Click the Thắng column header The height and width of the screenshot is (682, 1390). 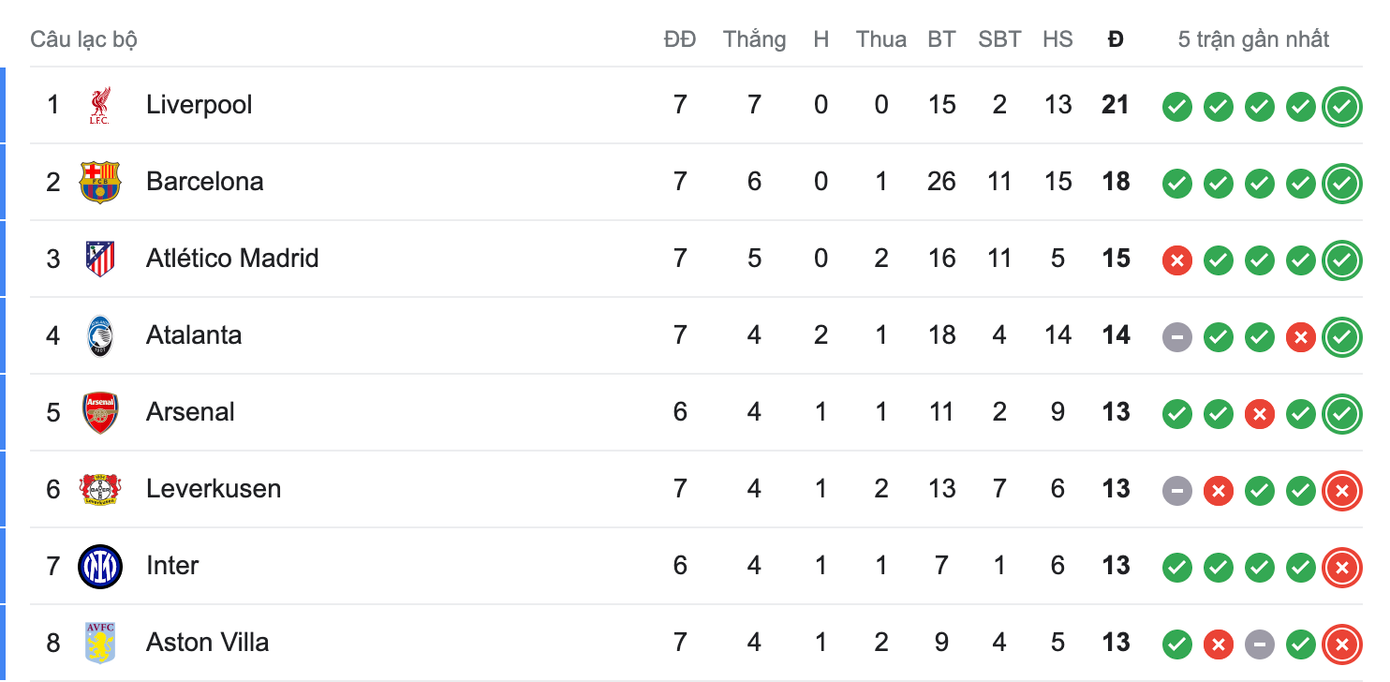coord(754,40)
